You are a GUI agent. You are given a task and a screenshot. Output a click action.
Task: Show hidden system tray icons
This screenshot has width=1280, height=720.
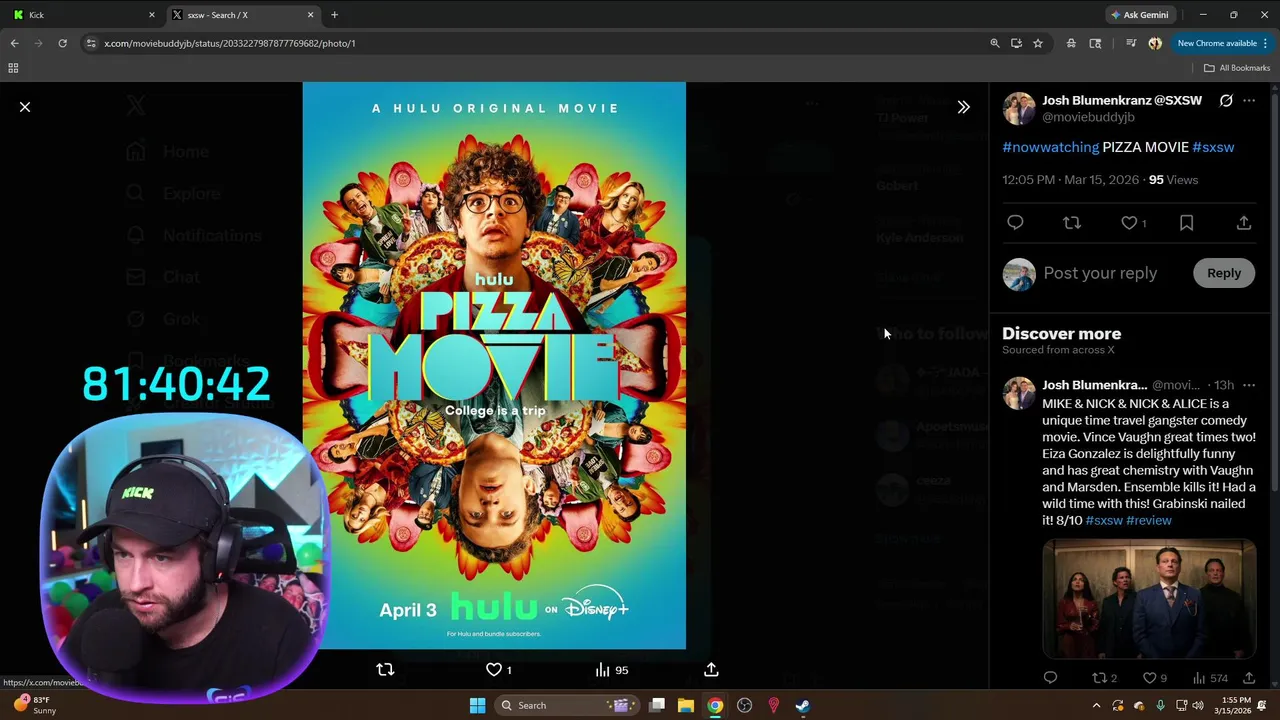pos(1096,705)
